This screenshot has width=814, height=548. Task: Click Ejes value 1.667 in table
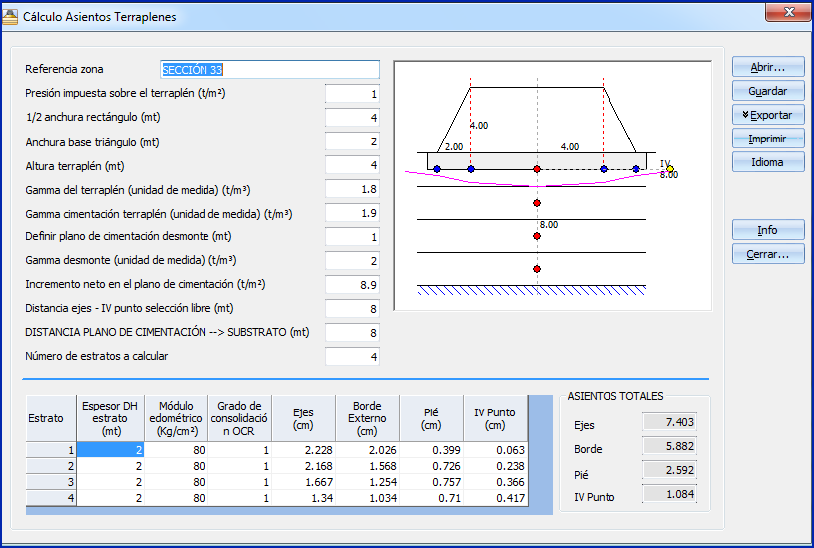coord(303,482)
